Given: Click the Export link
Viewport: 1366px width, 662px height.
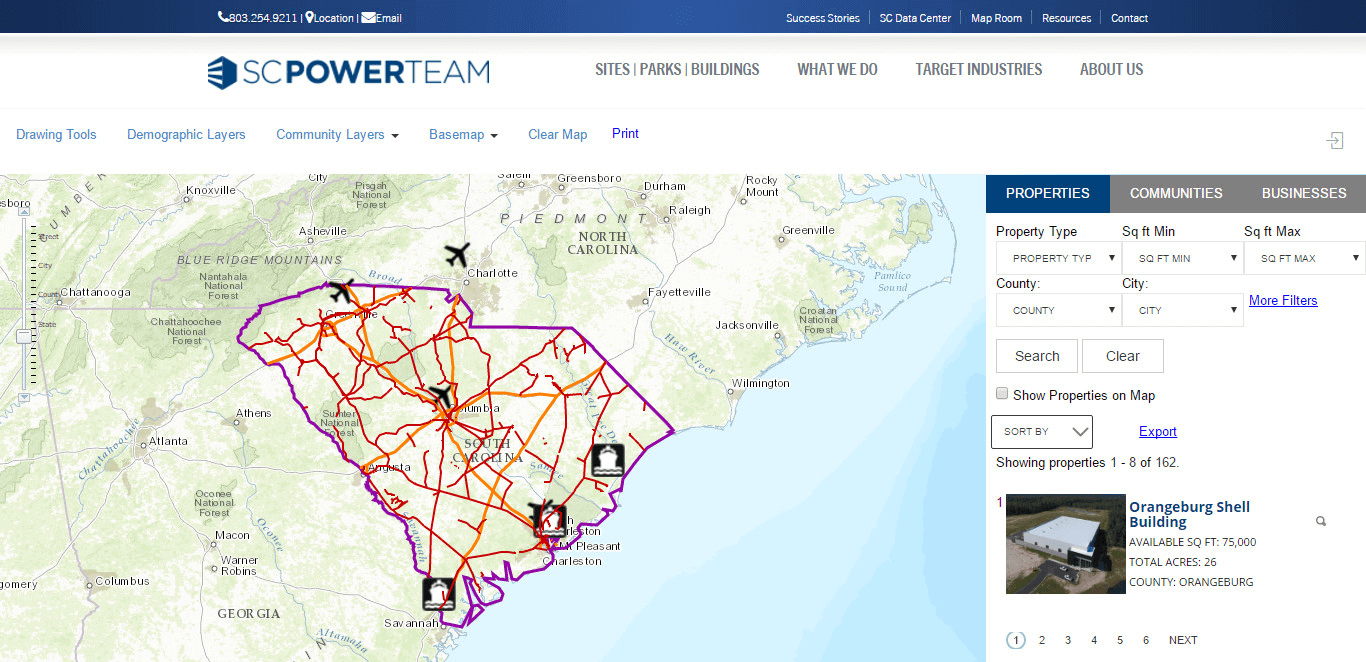Looking at the screenshot, I should pyautogui.click(x=1158, y=432).
